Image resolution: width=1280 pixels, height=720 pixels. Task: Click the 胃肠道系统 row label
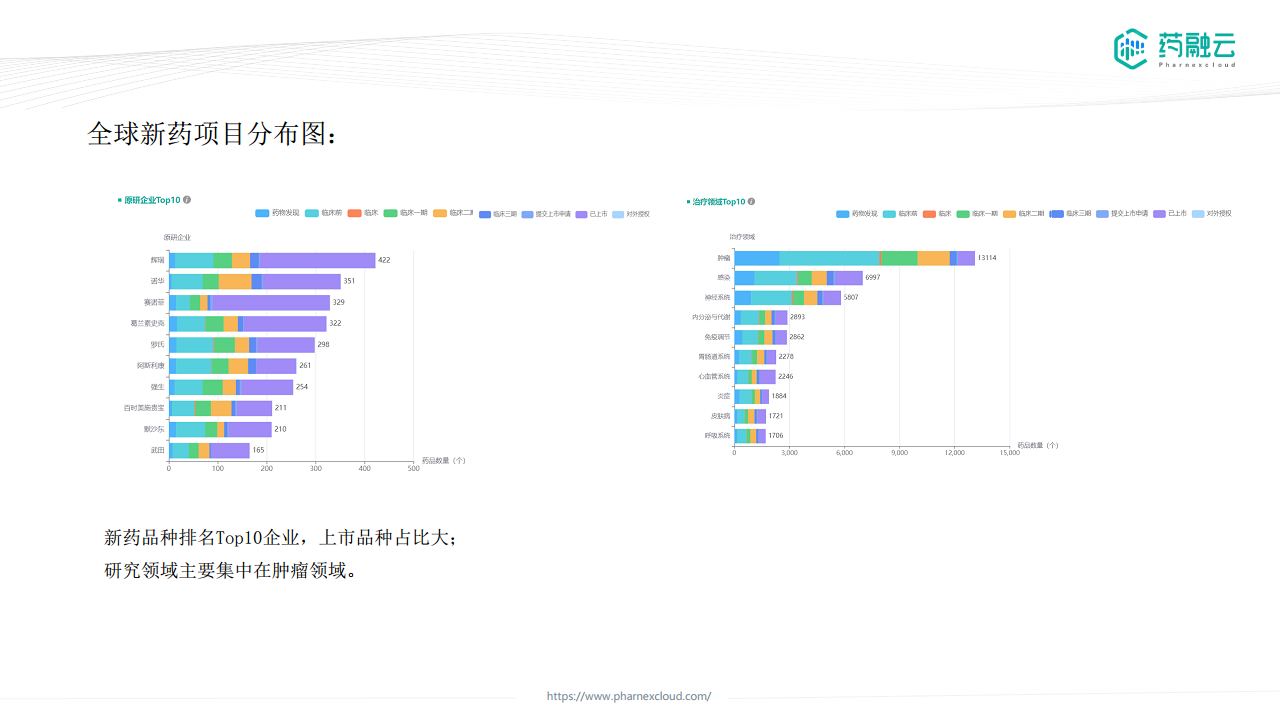tap(714, 357)
